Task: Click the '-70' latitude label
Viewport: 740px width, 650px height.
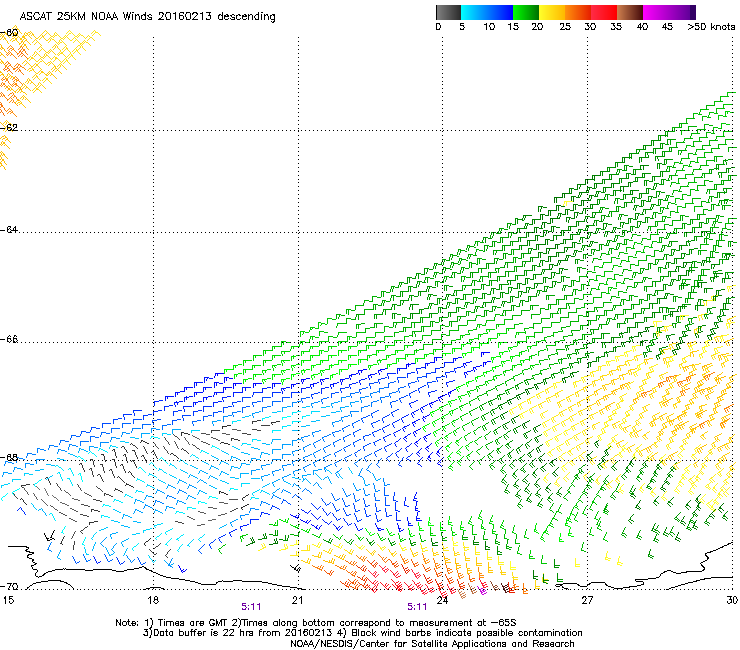Action: (9, 586)
